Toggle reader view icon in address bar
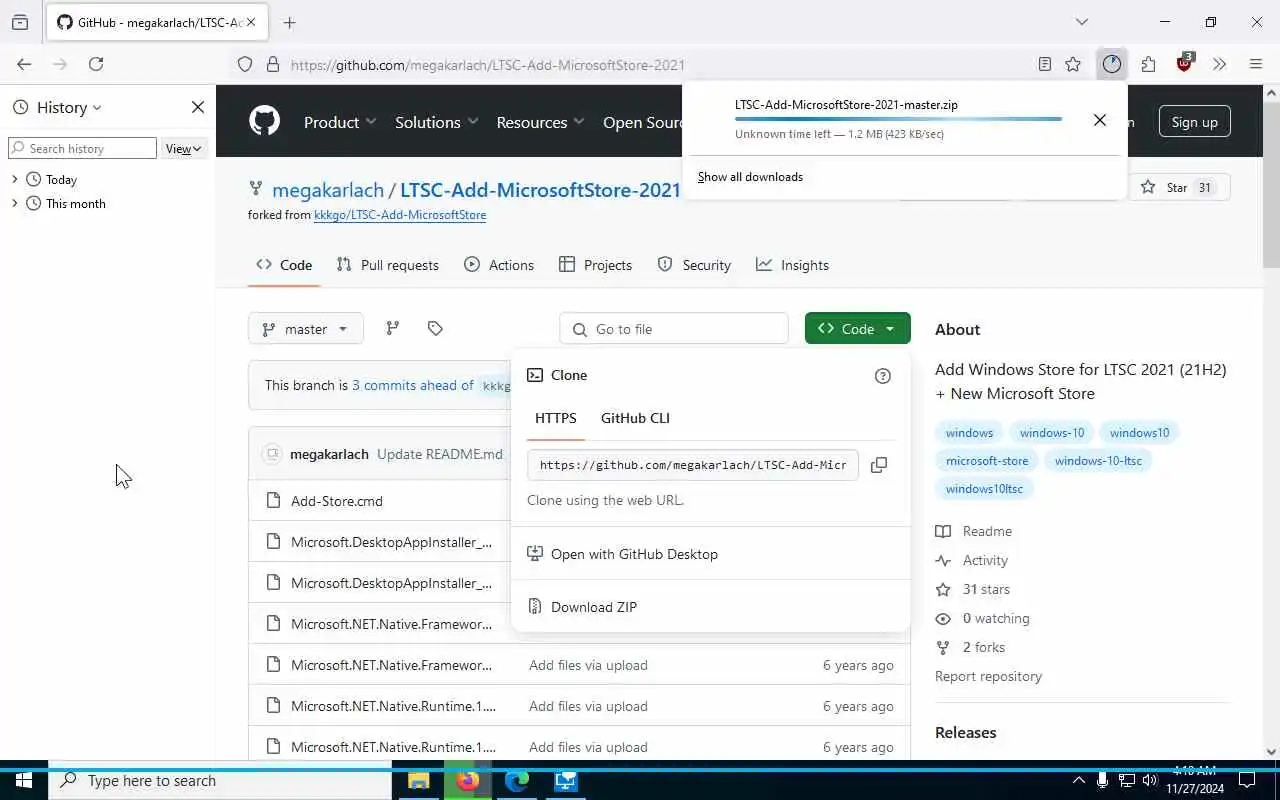 pyautogui.click(x=1044, y=64)
